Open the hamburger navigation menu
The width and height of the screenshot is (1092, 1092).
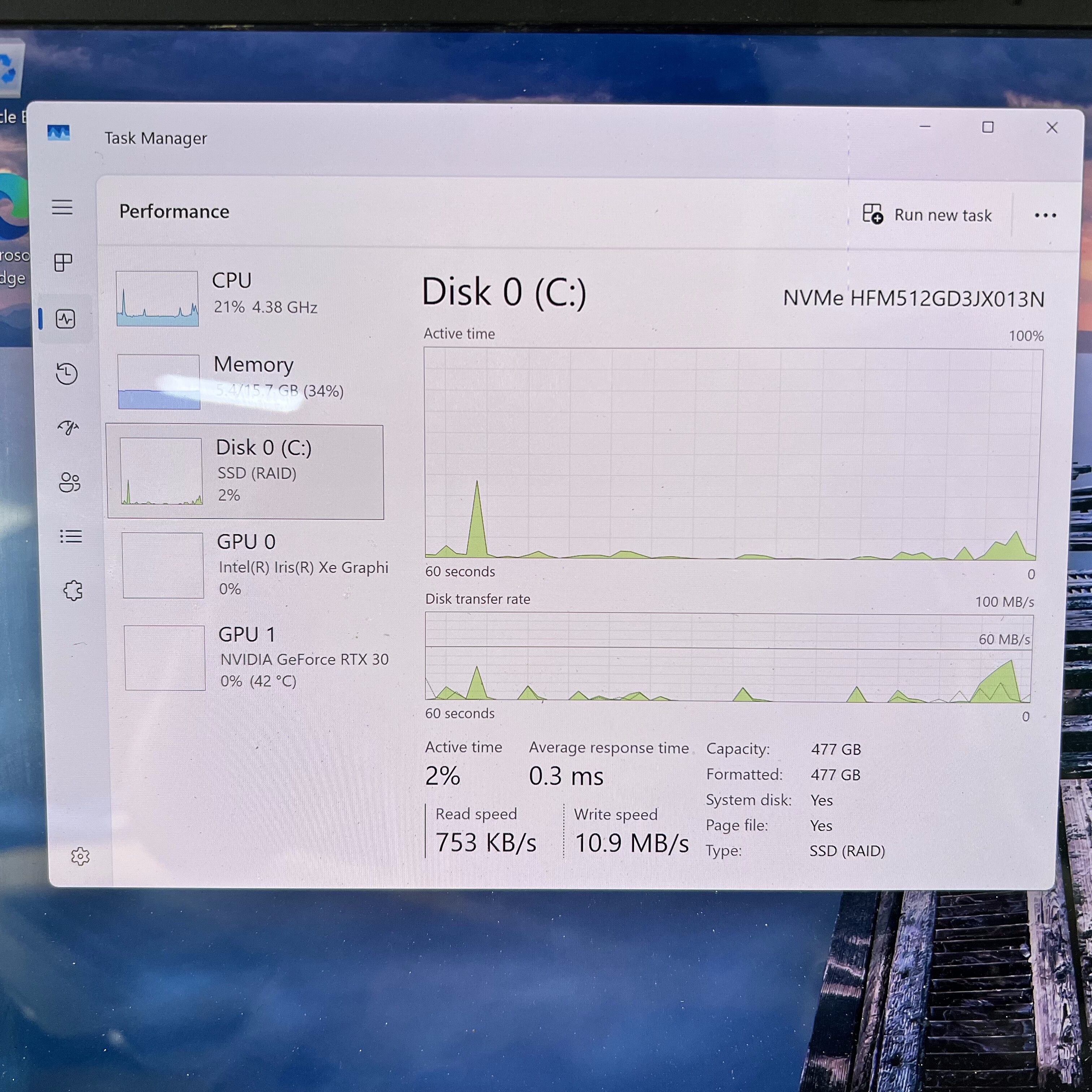click(x=62, y=207)
